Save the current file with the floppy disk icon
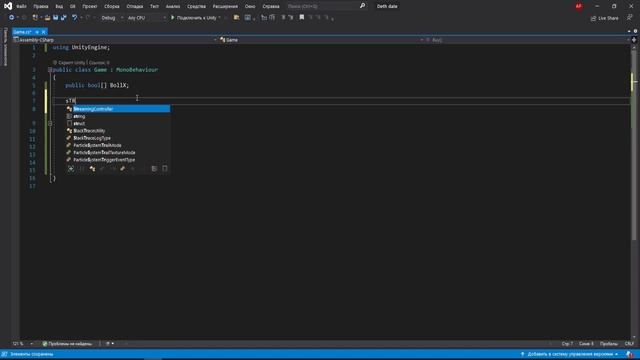Image resolution: width=640 pixels, height=360 pixels. (x=56, y=18)
